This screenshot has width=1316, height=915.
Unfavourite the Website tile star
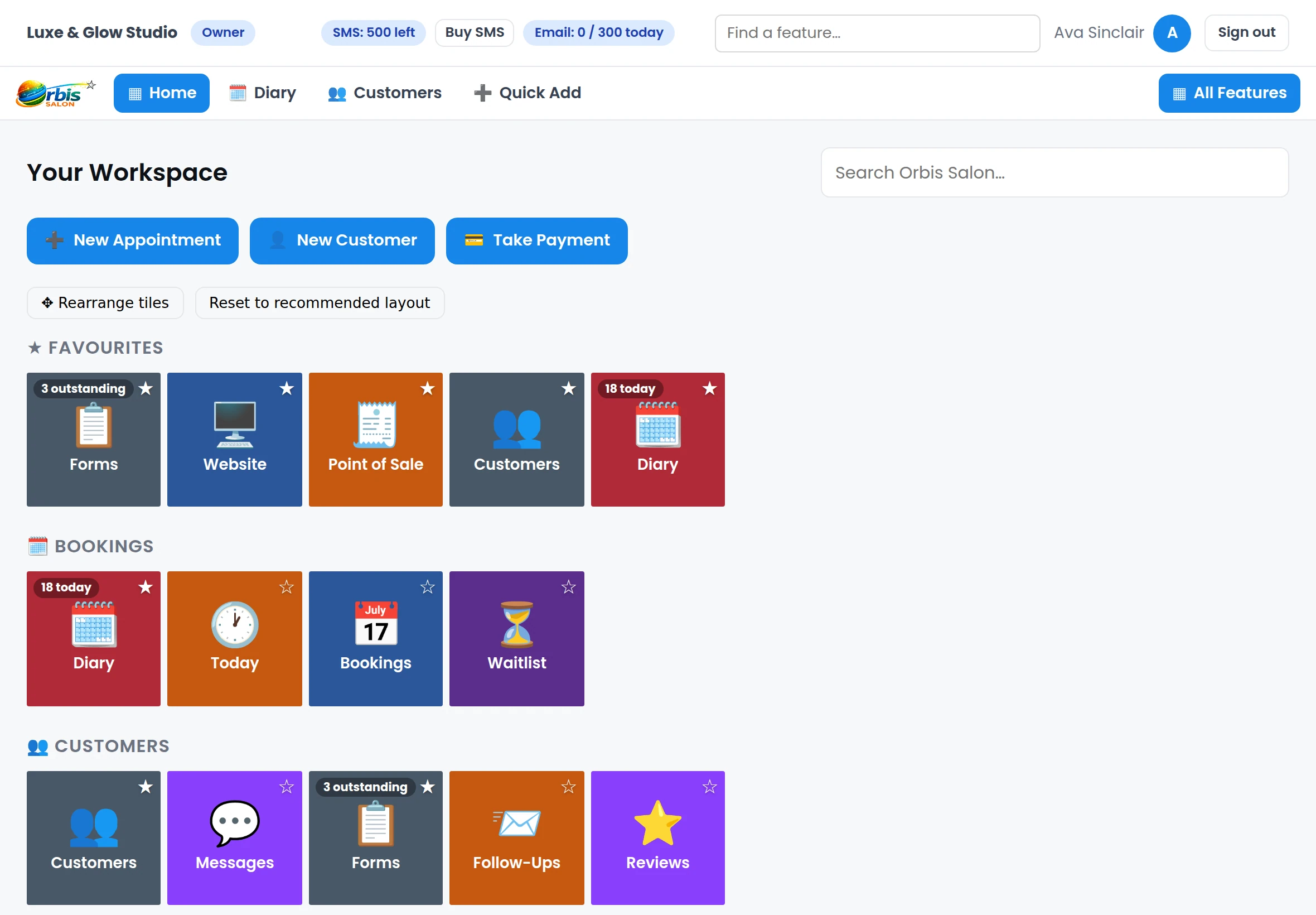[287, 388]
